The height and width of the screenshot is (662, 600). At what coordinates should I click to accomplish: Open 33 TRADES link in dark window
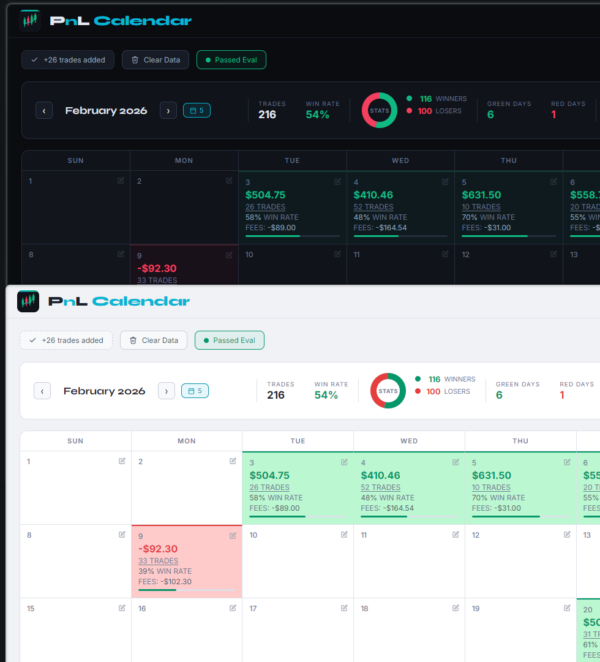tap(157, 280)
